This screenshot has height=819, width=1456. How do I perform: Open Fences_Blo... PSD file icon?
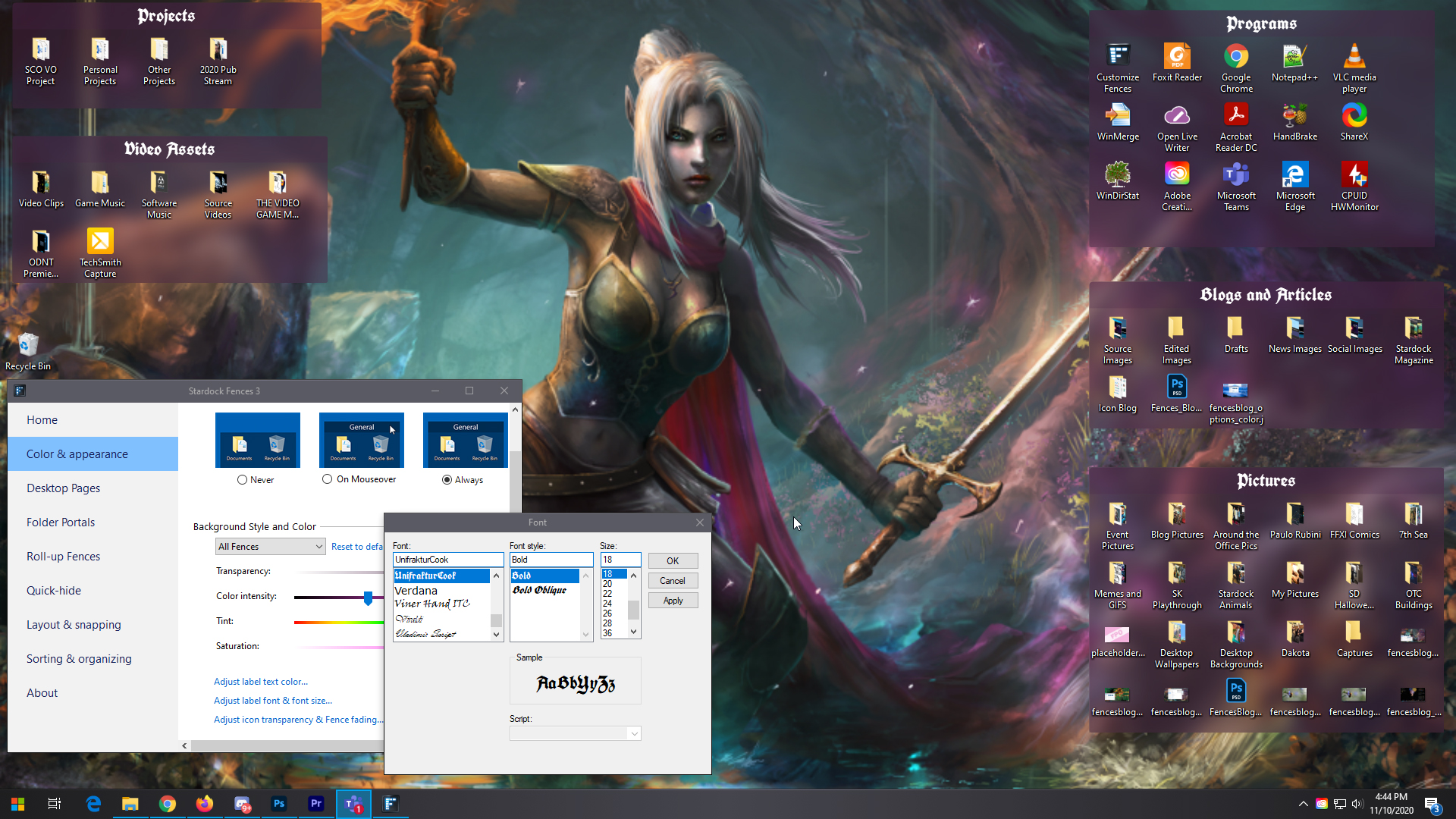(x=1177, y=393)
